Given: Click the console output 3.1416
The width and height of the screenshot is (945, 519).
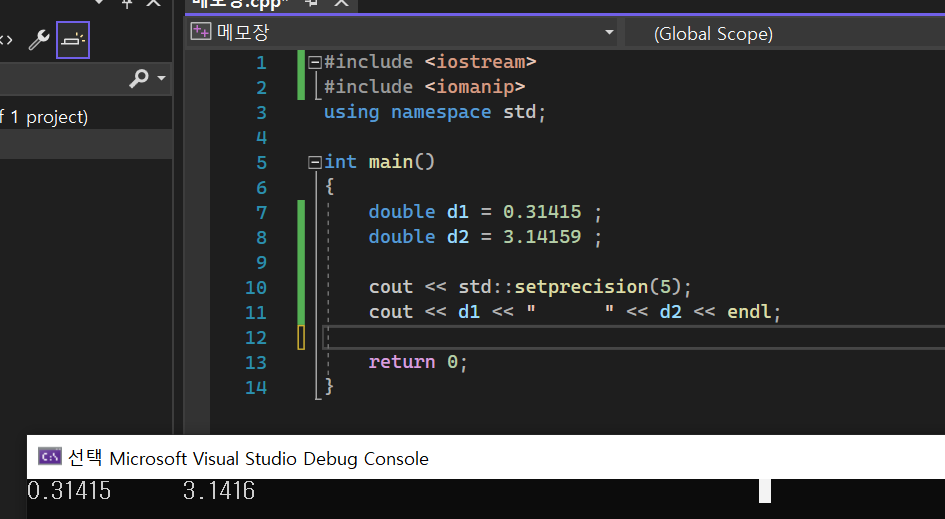Looking at the screenshot, I should coord(219,491).
